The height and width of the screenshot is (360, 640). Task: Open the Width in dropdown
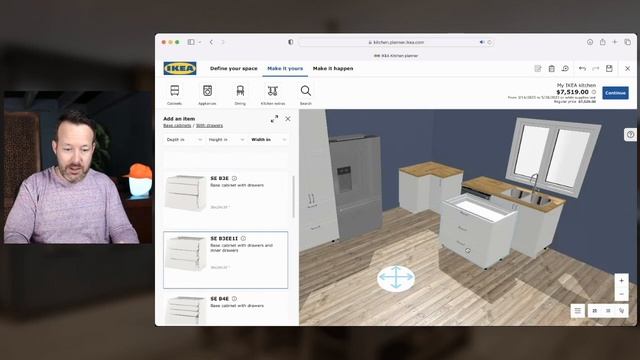pos(268,140)
